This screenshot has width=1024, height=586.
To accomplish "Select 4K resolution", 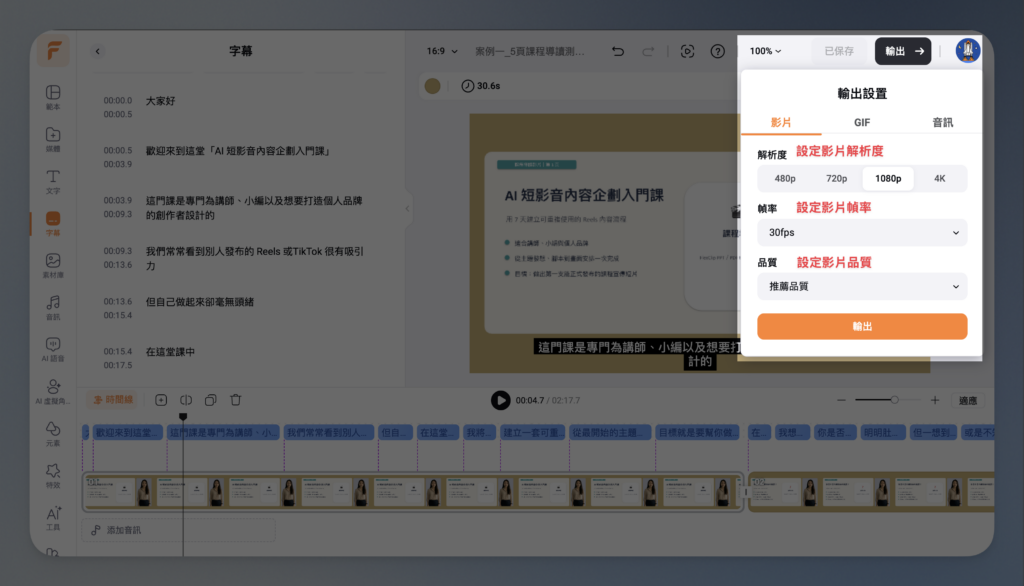I will 939,178.
